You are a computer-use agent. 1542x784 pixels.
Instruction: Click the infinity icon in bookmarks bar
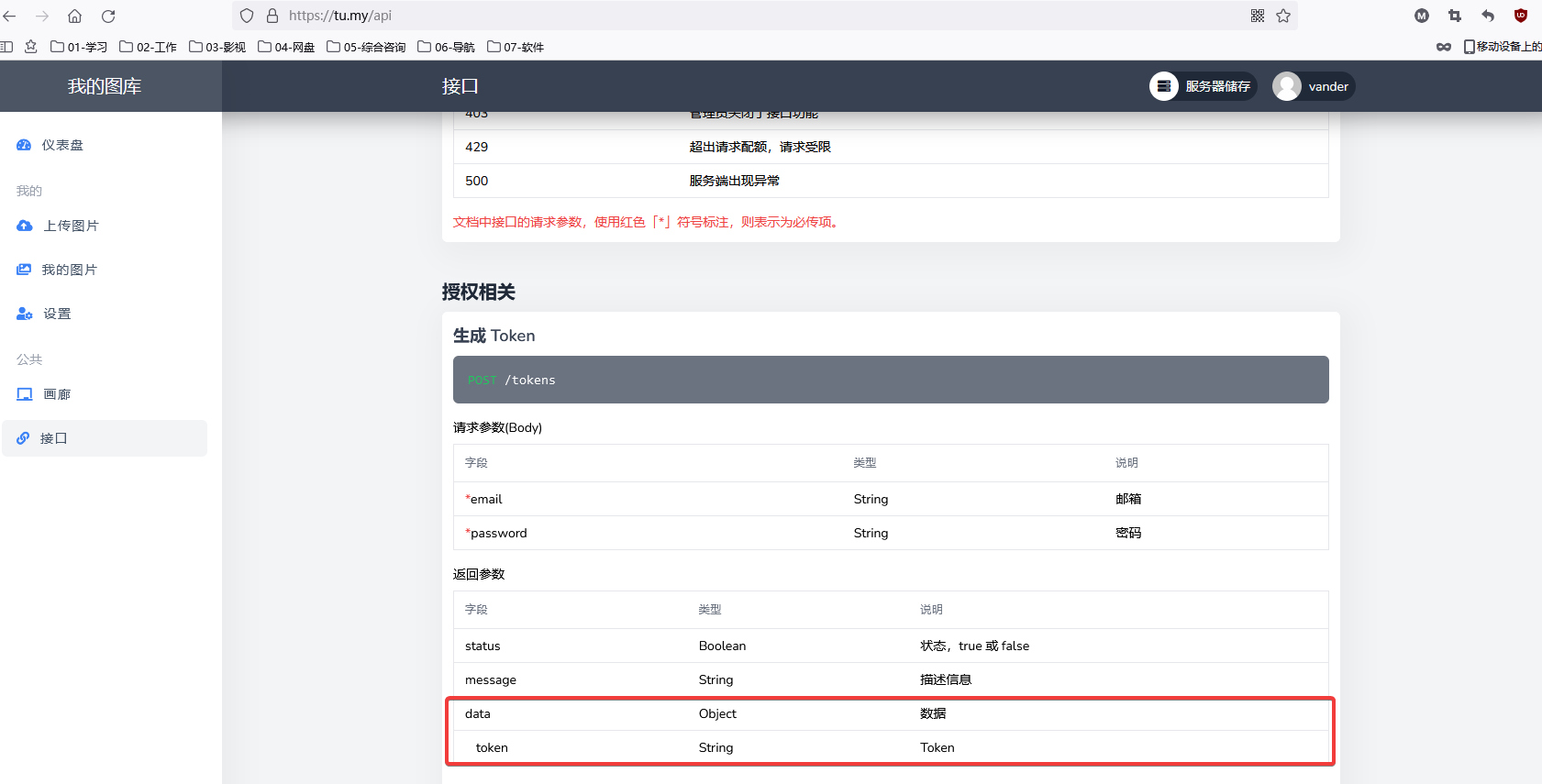pos(1444,47)
